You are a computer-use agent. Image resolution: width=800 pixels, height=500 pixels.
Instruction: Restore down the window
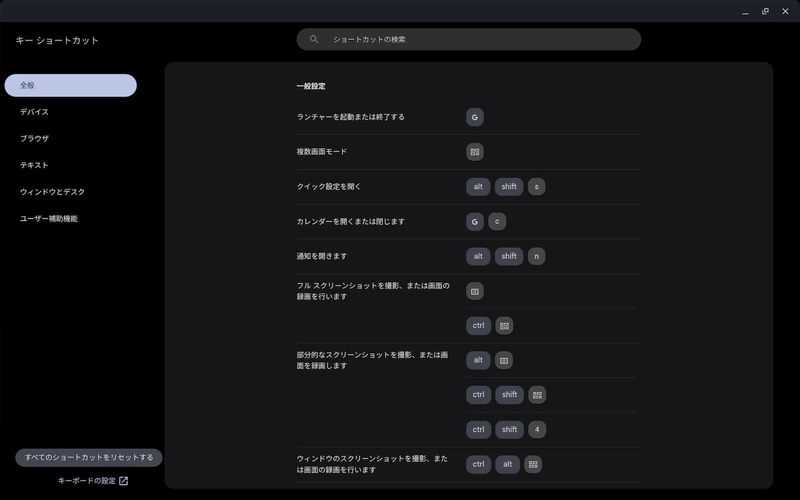point(765,11)
